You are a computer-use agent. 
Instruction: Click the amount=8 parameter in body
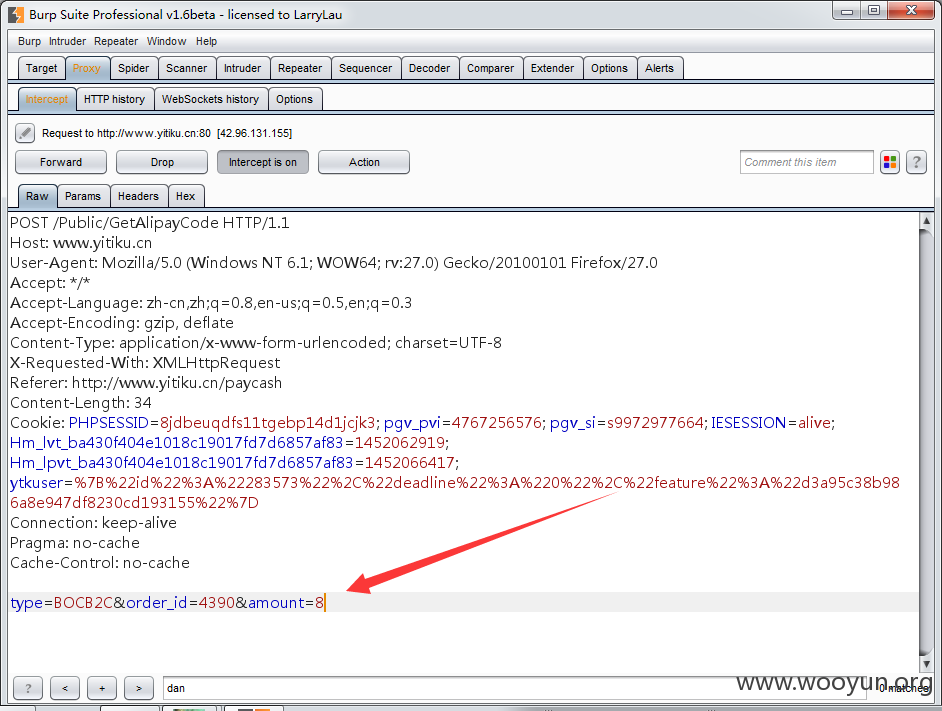click(x=286, y=603)
